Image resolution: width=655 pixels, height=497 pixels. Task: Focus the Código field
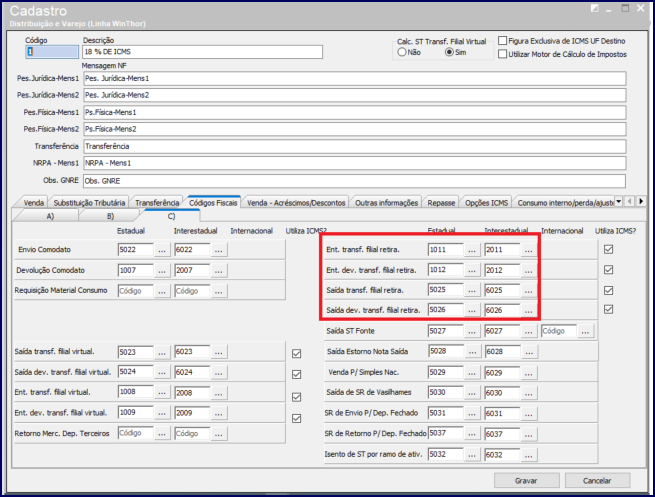(x=52, y=52)
